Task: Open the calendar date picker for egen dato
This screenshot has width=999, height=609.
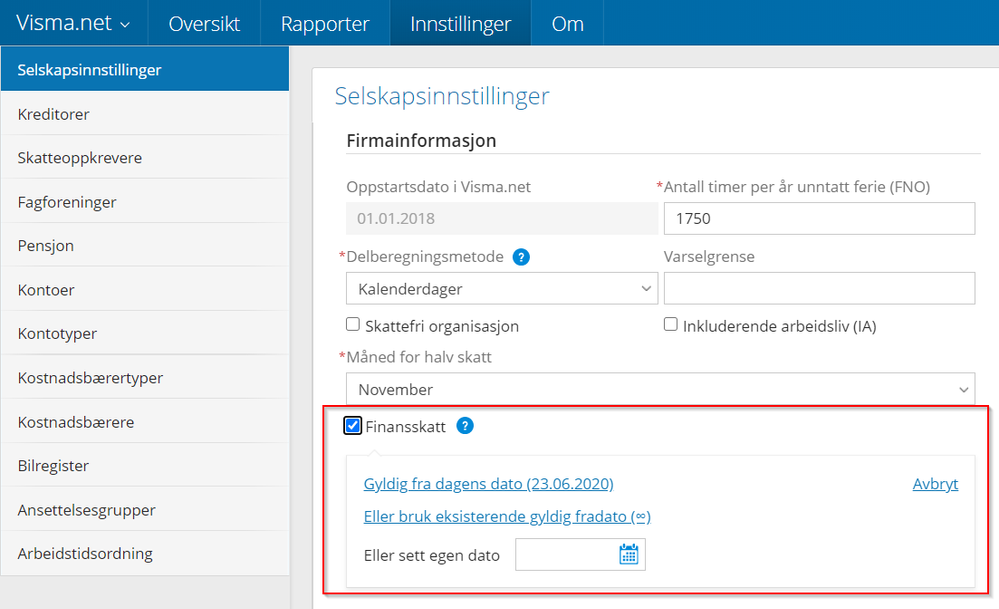Action: [x=628, y=553]
